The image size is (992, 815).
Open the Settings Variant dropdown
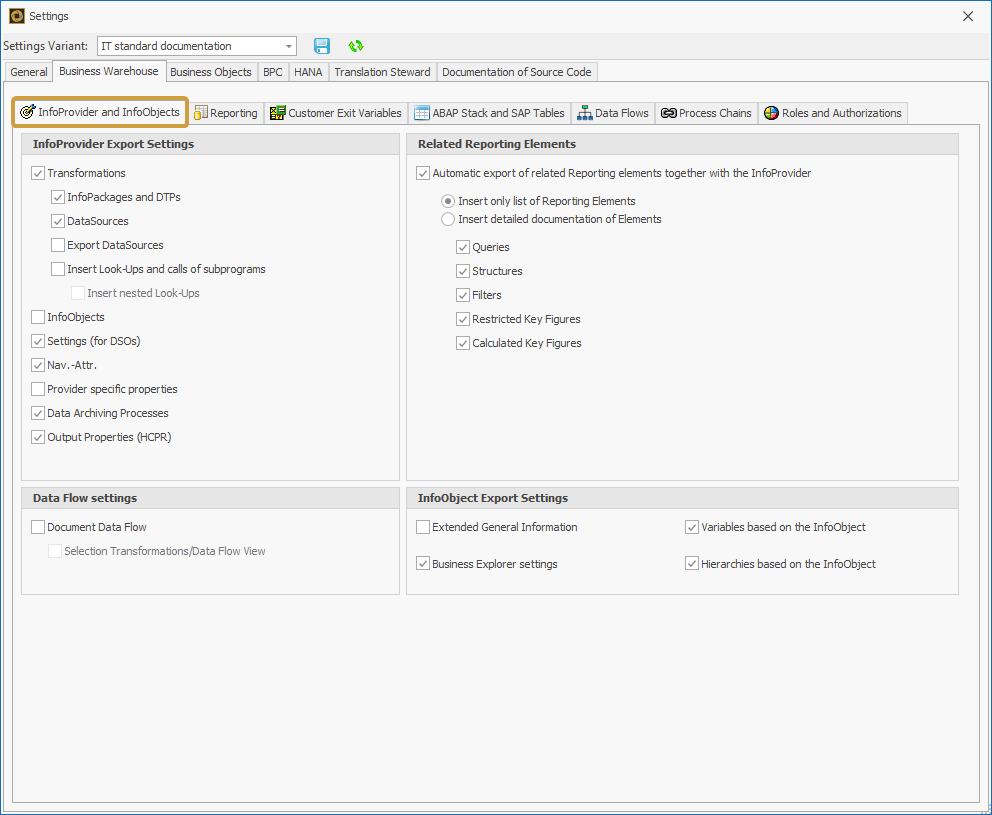(290, 45)
